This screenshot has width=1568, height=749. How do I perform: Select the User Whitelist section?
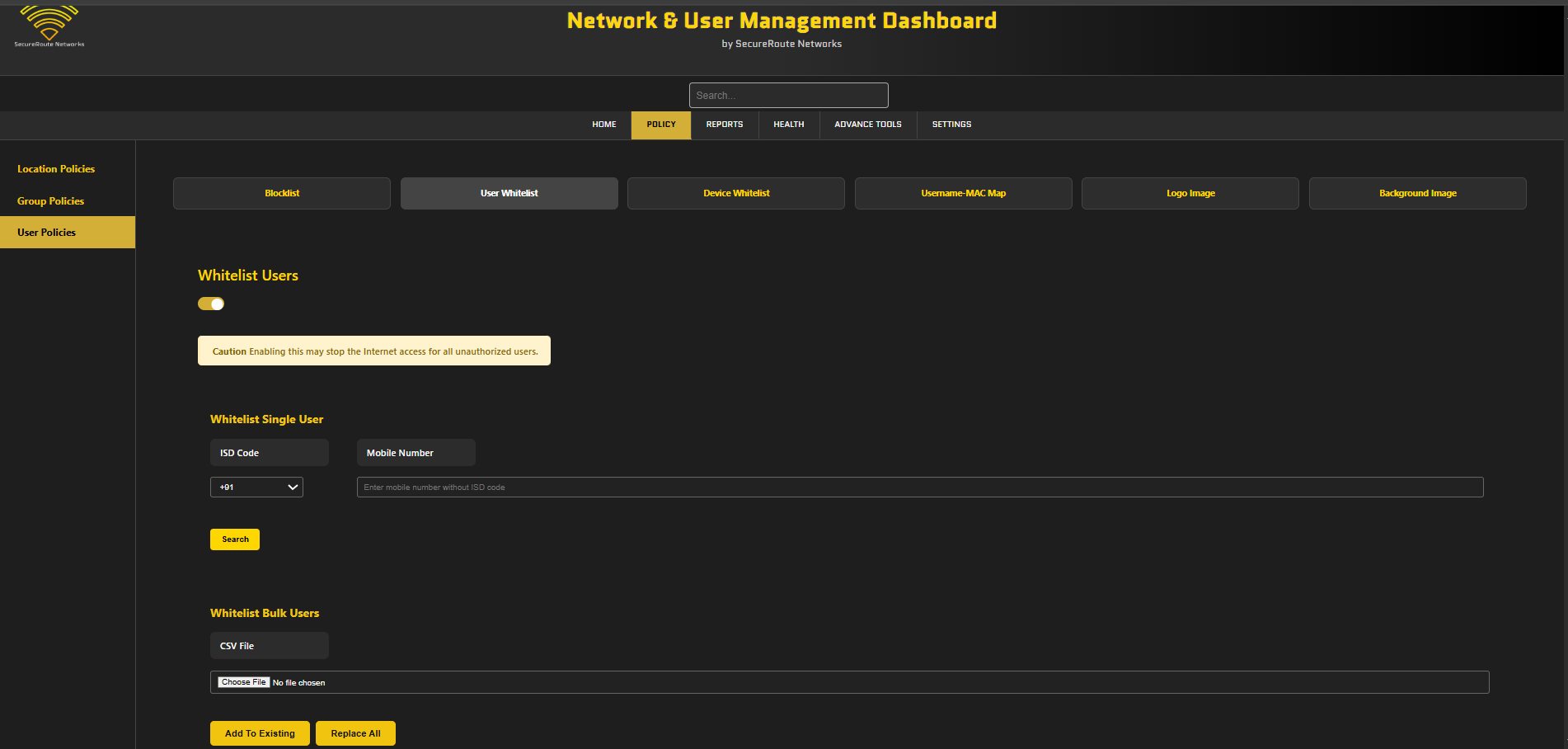pyautogui.click(x=509, y=193)
